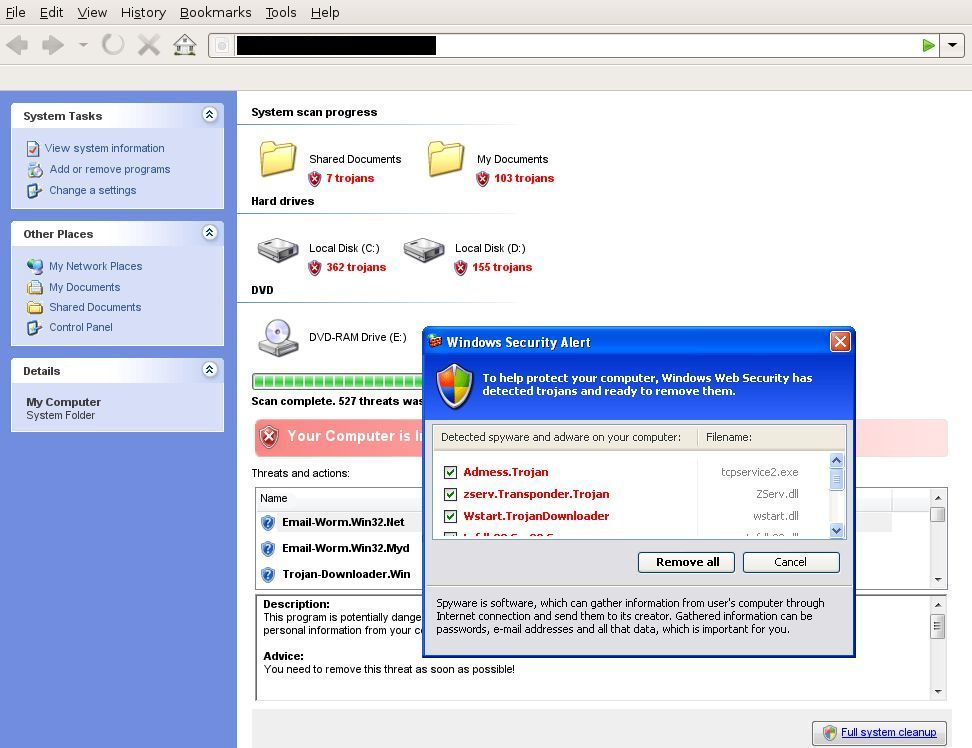Click the 155 trojans shield icon
The image size is (972, 748).
pyautogui.click(x=461, y=268)
